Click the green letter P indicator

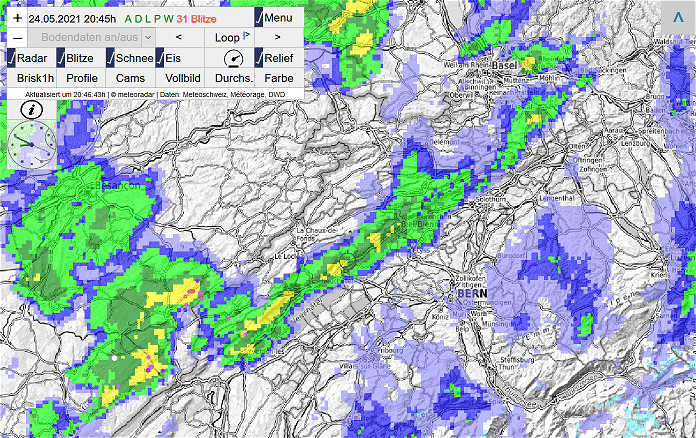157,19
